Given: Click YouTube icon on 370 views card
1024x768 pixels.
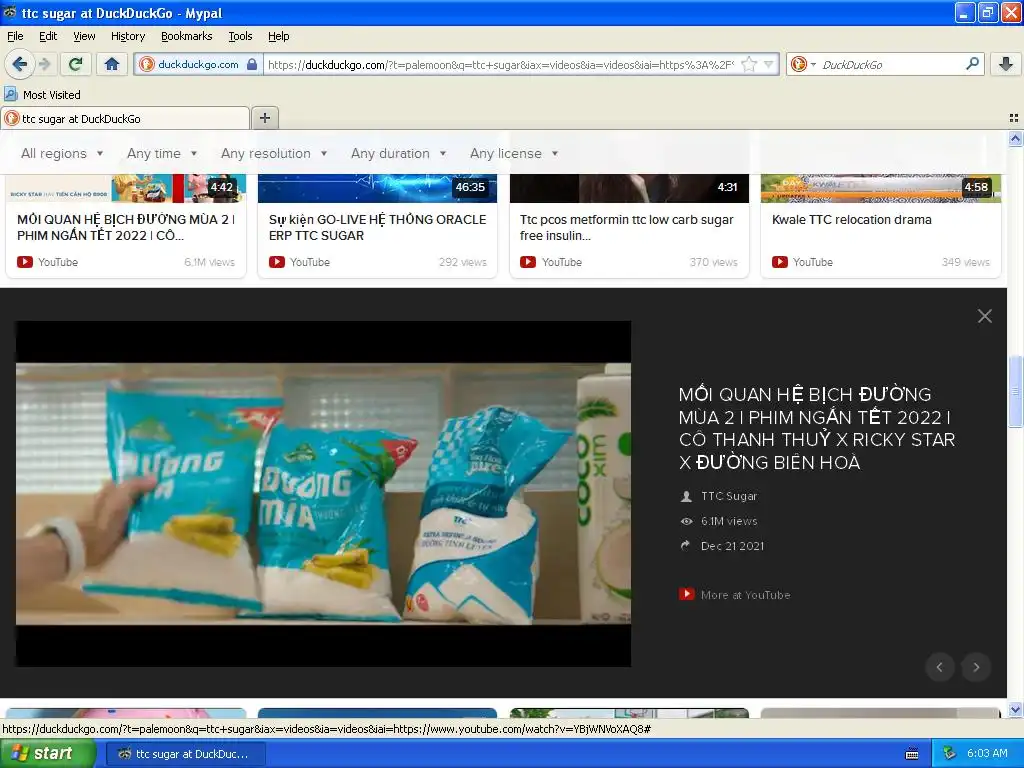Looking at the screenshot, I should pyautogui.click(x=528, y=262).
